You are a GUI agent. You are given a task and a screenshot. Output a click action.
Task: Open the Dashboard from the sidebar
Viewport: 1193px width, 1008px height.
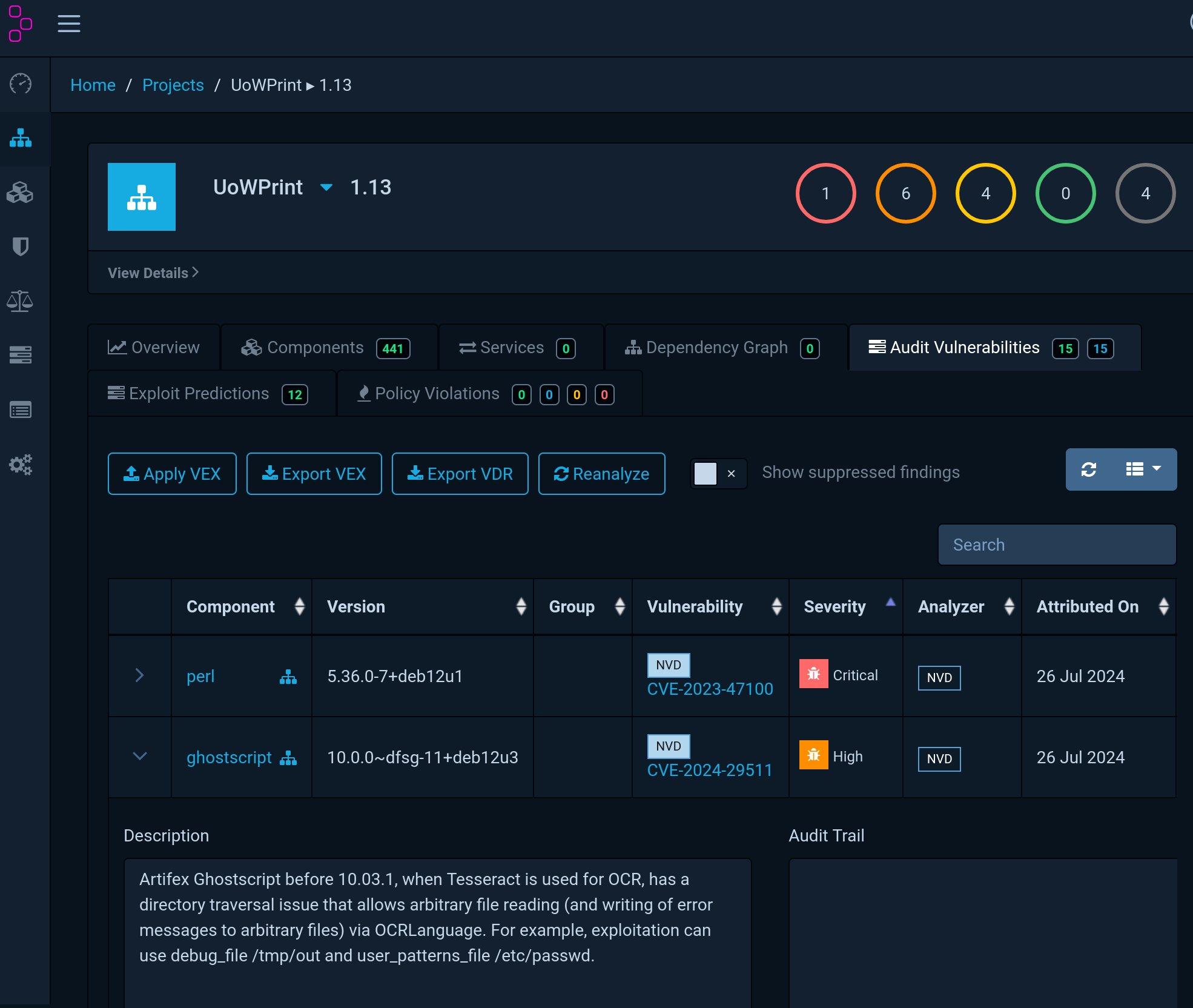[x=21, y=84]
